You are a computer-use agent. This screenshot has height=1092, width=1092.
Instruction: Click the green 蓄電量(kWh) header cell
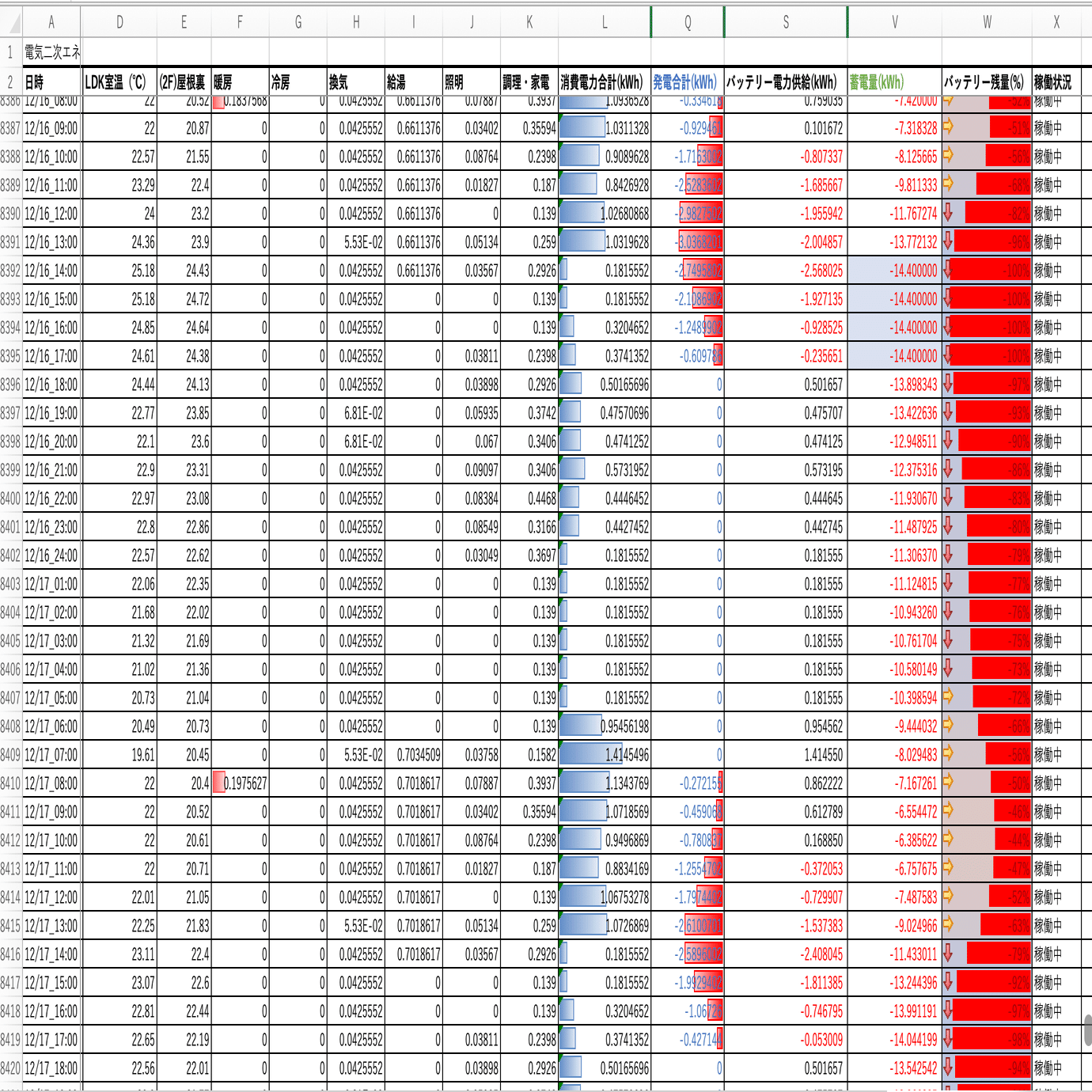pos(895,82)
